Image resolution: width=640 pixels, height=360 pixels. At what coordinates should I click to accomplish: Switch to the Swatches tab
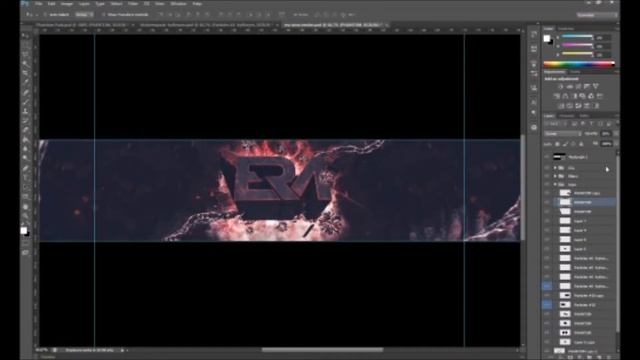(566, 29)
